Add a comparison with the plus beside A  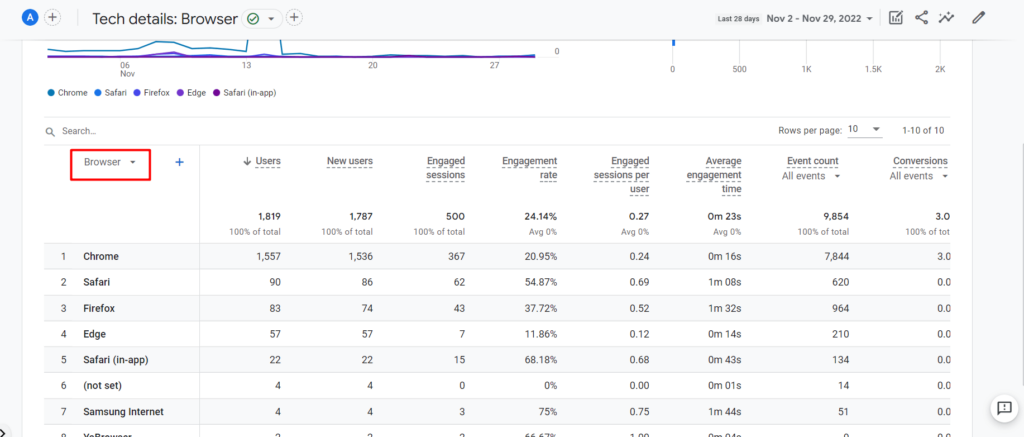tap(52, 18)
